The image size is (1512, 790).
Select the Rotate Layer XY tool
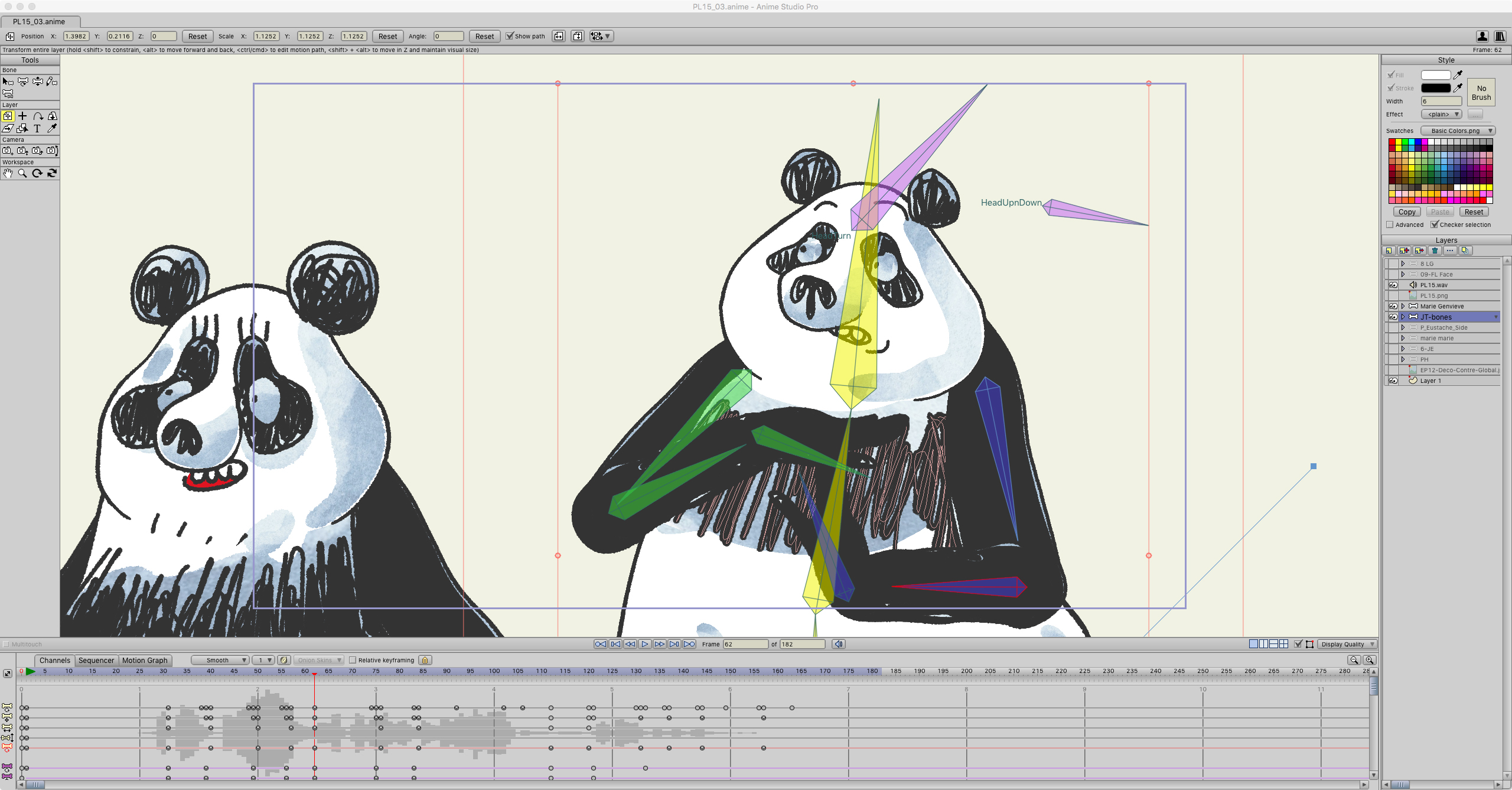click(x=52, y=116)
